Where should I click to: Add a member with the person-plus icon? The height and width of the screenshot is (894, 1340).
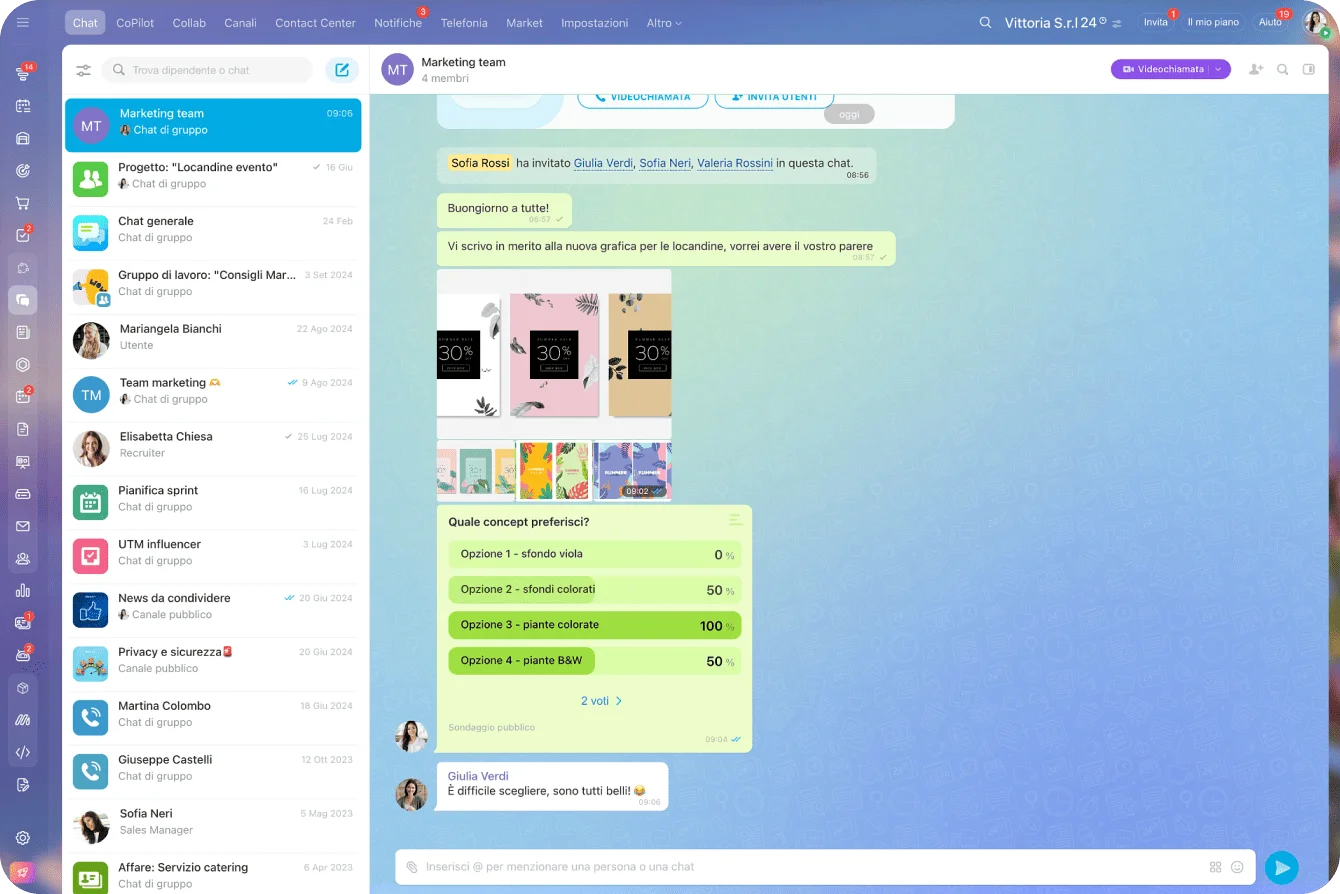click(x=1254, y=69)
